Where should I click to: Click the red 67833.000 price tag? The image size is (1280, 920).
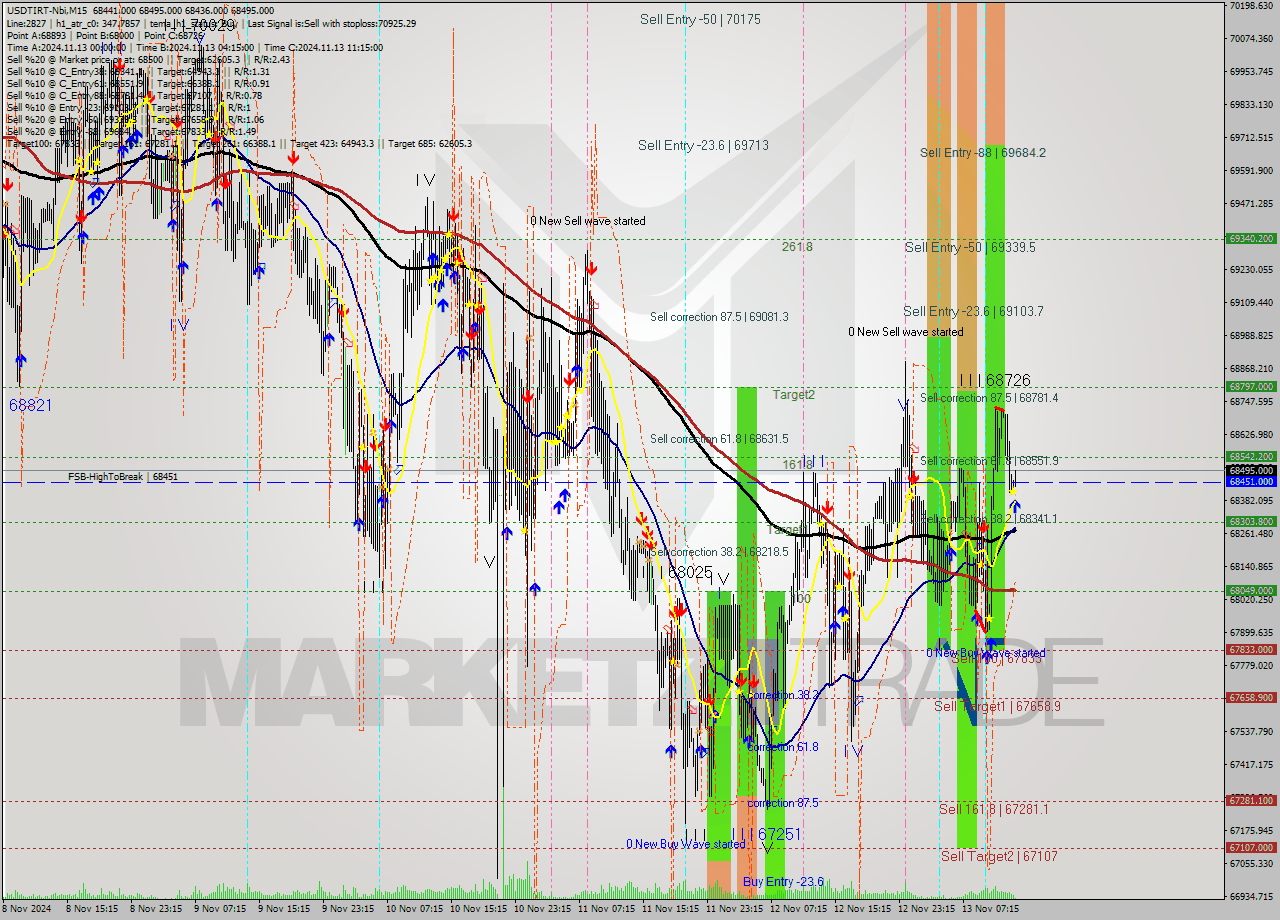click(x=1251, y=649)
